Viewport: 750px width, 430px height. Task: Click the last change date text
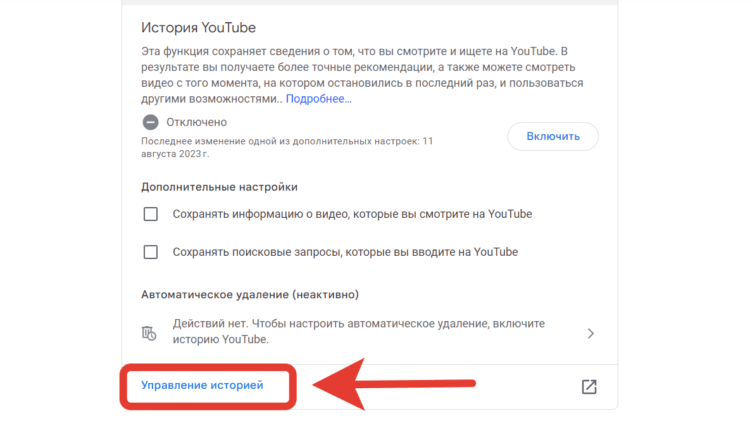pos(287,147)
